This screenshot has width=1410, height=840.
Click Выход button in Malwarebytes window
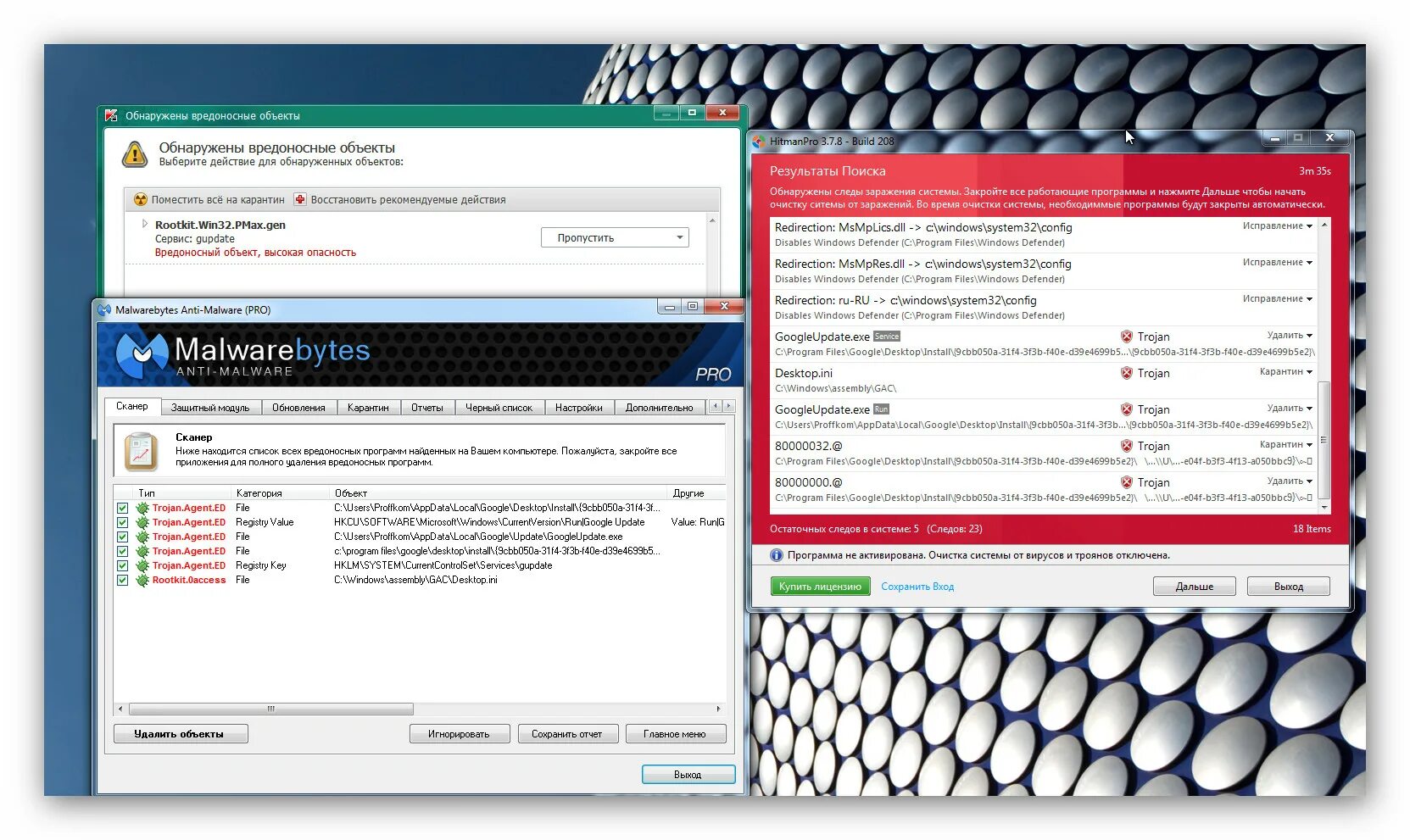[x=688, y=775]
